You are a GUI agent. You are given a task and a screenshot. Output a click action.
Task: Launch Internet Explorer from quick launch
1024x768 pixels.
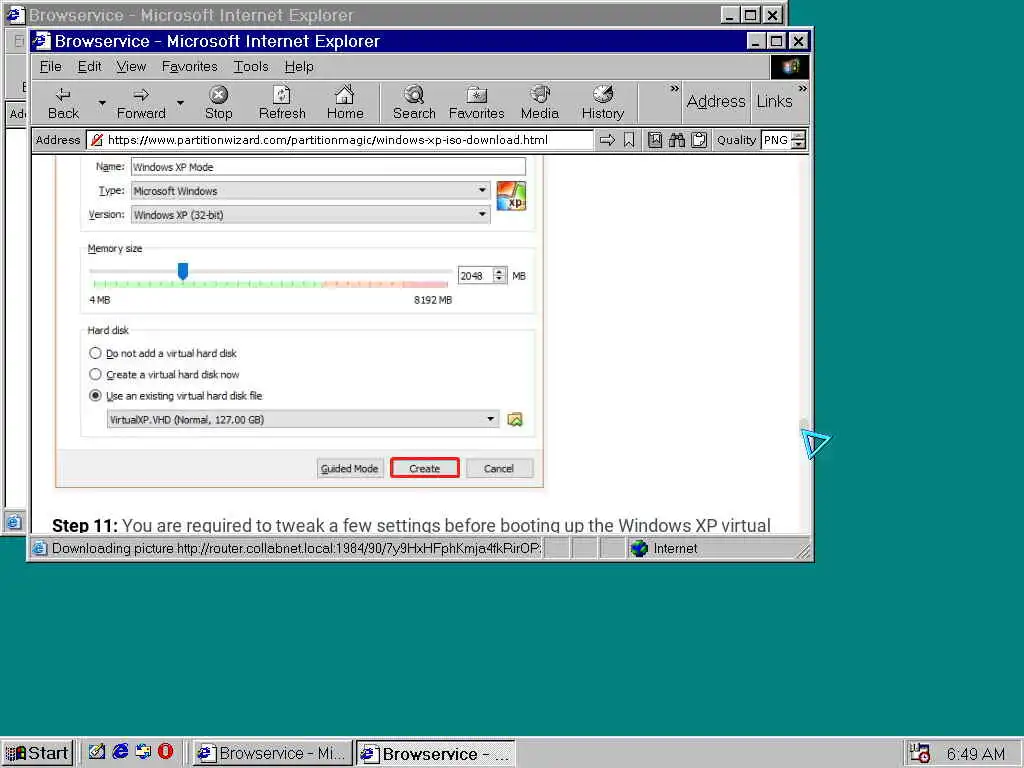pos(120,752)
